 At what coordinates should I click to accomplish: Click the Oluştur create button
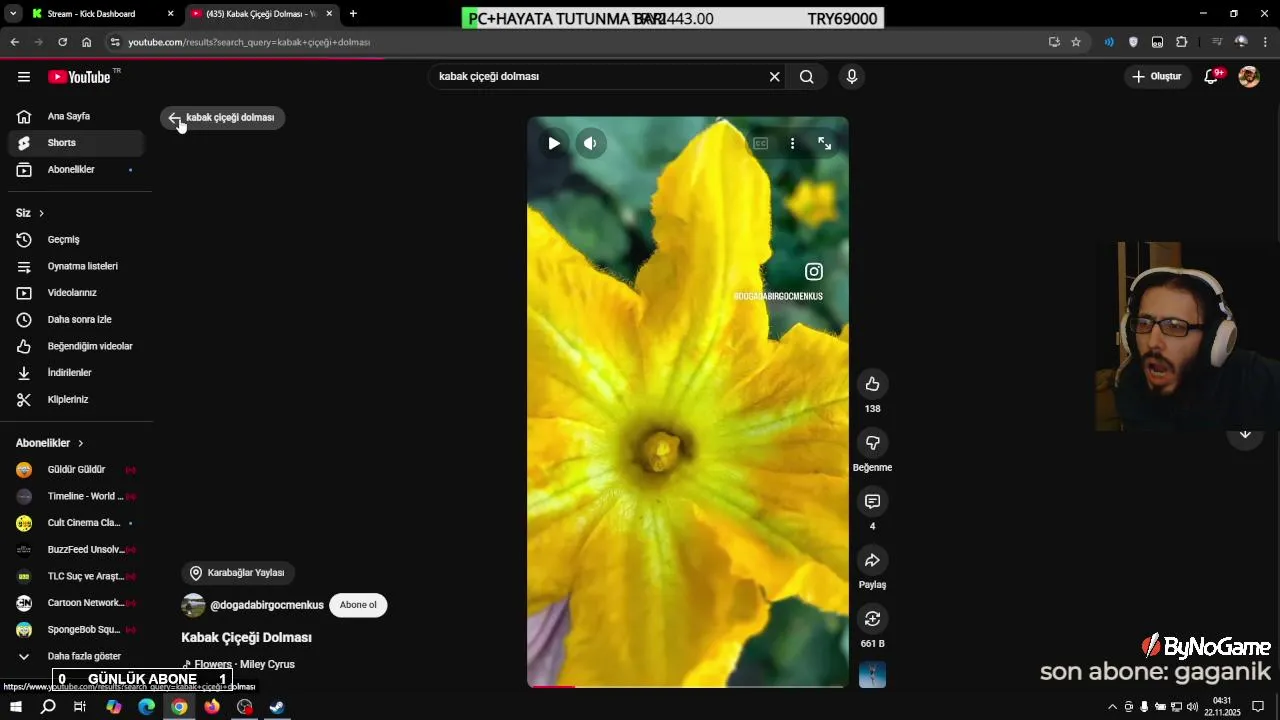1158,77
